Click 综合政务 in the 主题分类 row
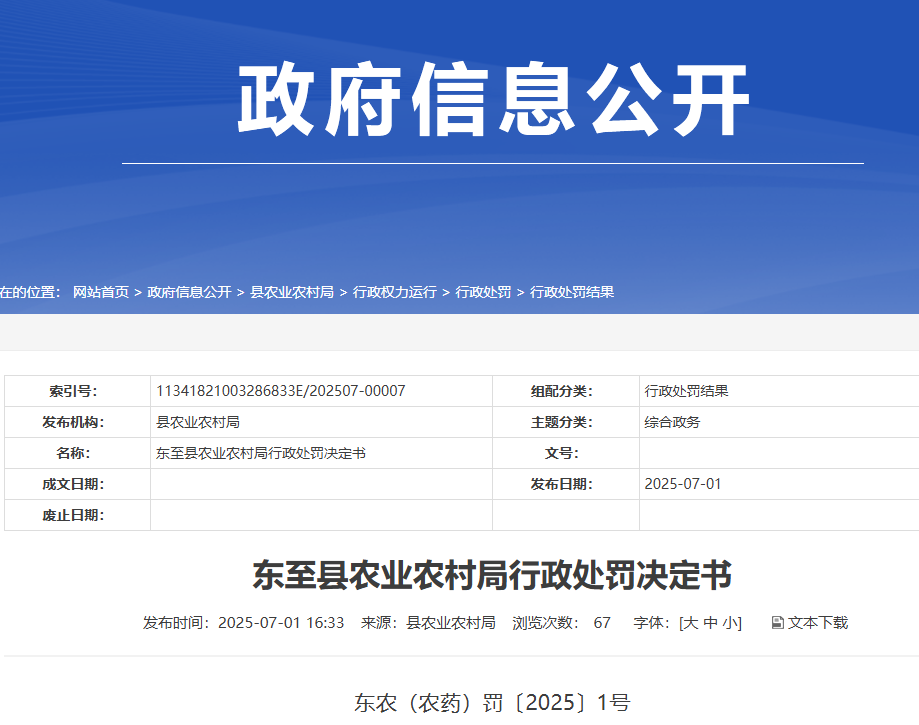919x725 pixels. [672, 422]
